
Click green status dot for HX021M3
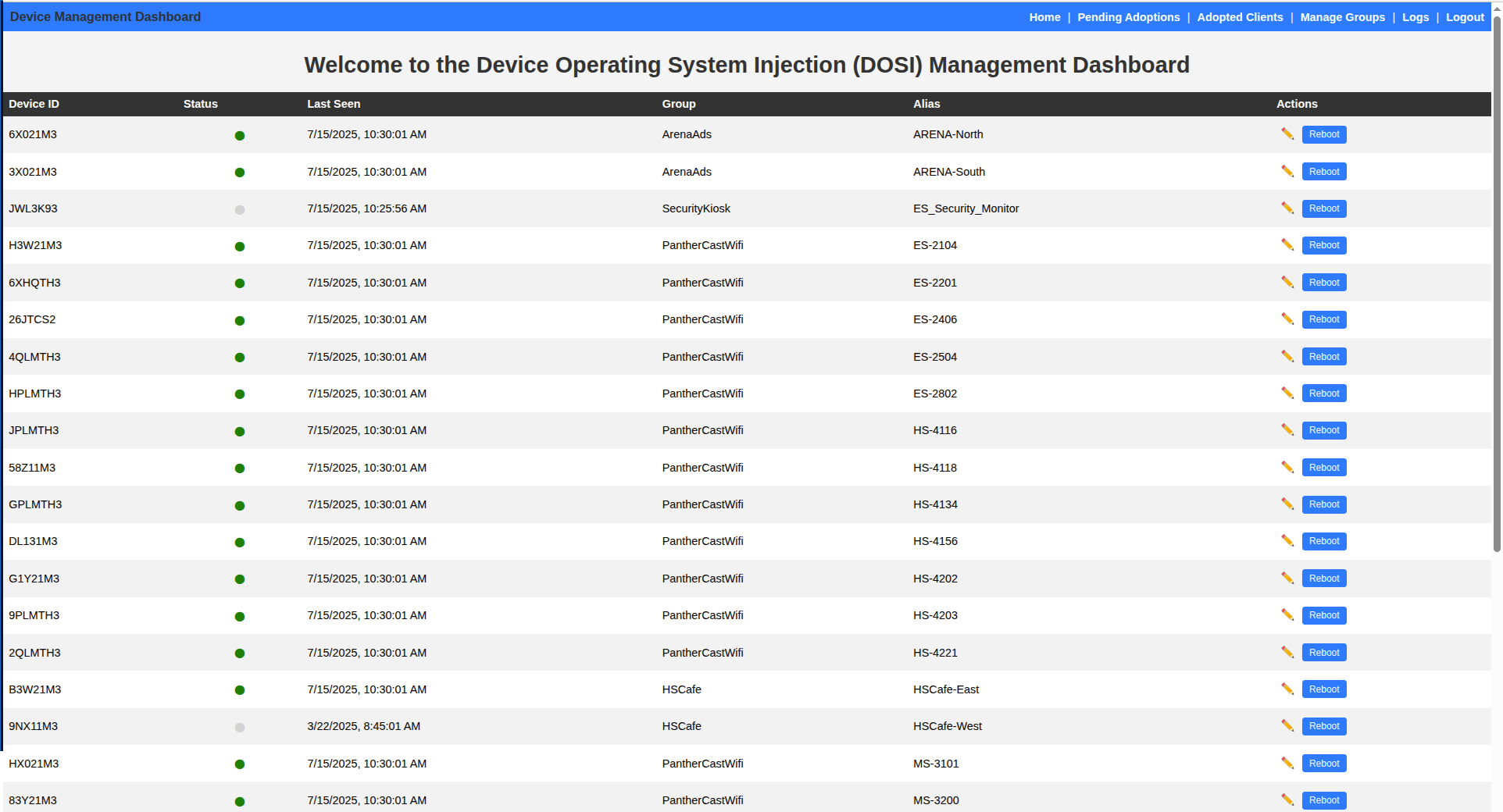coord(240,764)
